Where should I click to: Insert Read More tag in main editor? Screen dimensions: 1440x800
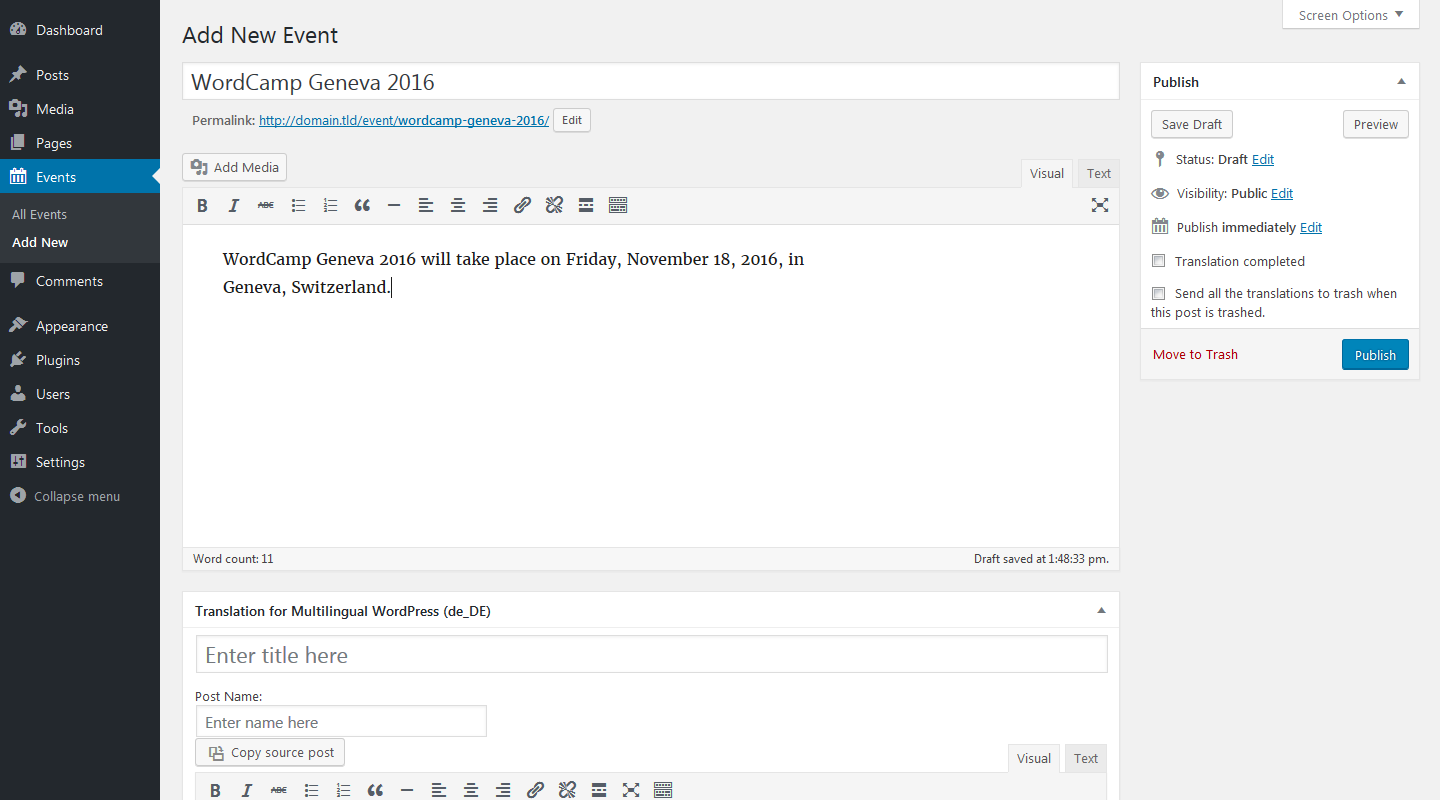(x=586, y=206)
